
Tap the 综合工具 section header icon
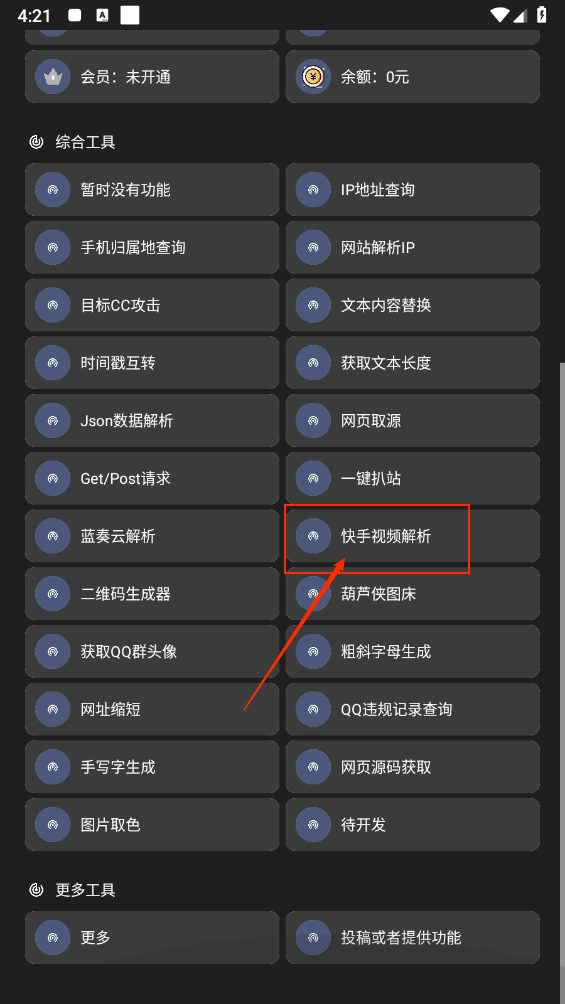click(37, 142)
